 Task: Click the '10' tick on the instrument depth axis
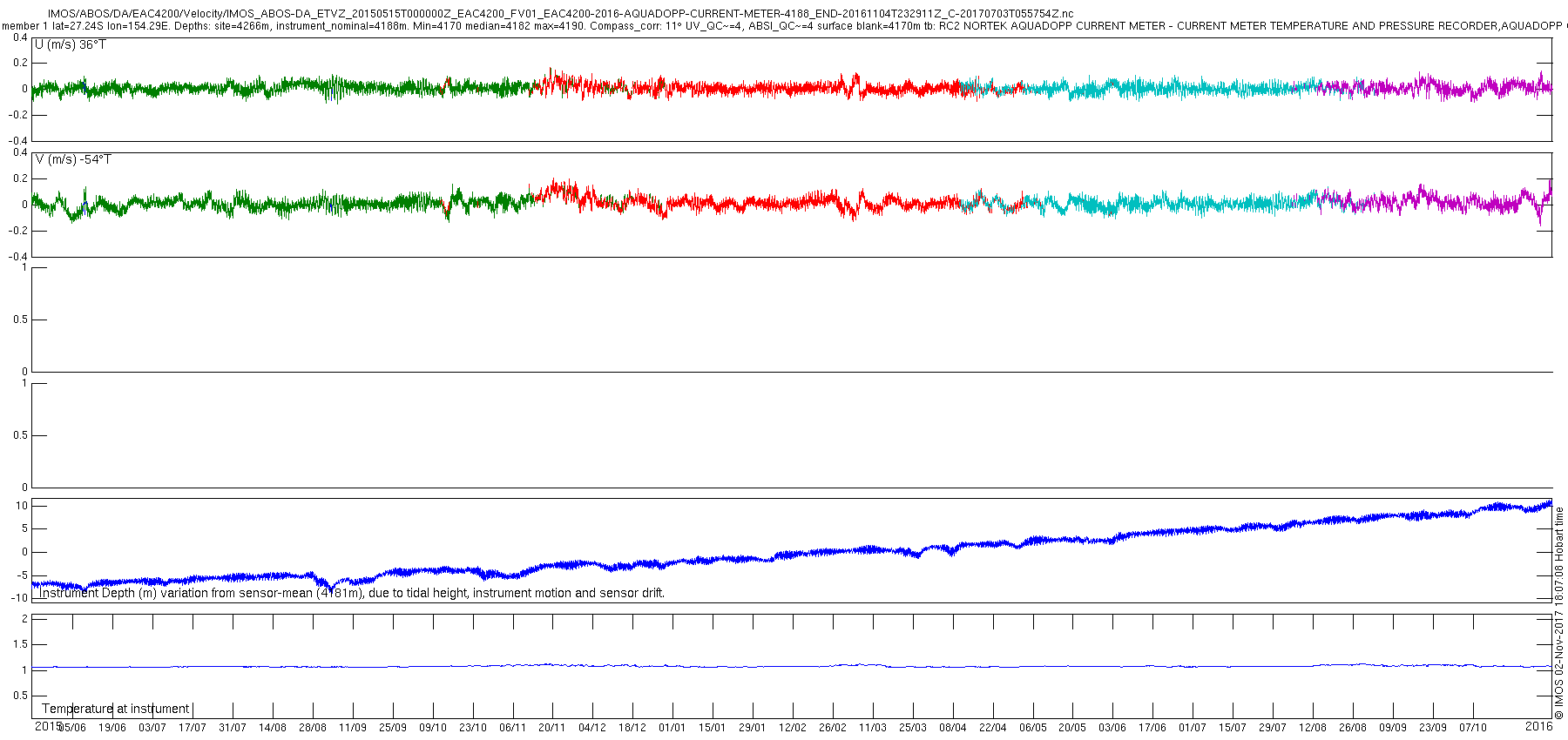[23, 506]
